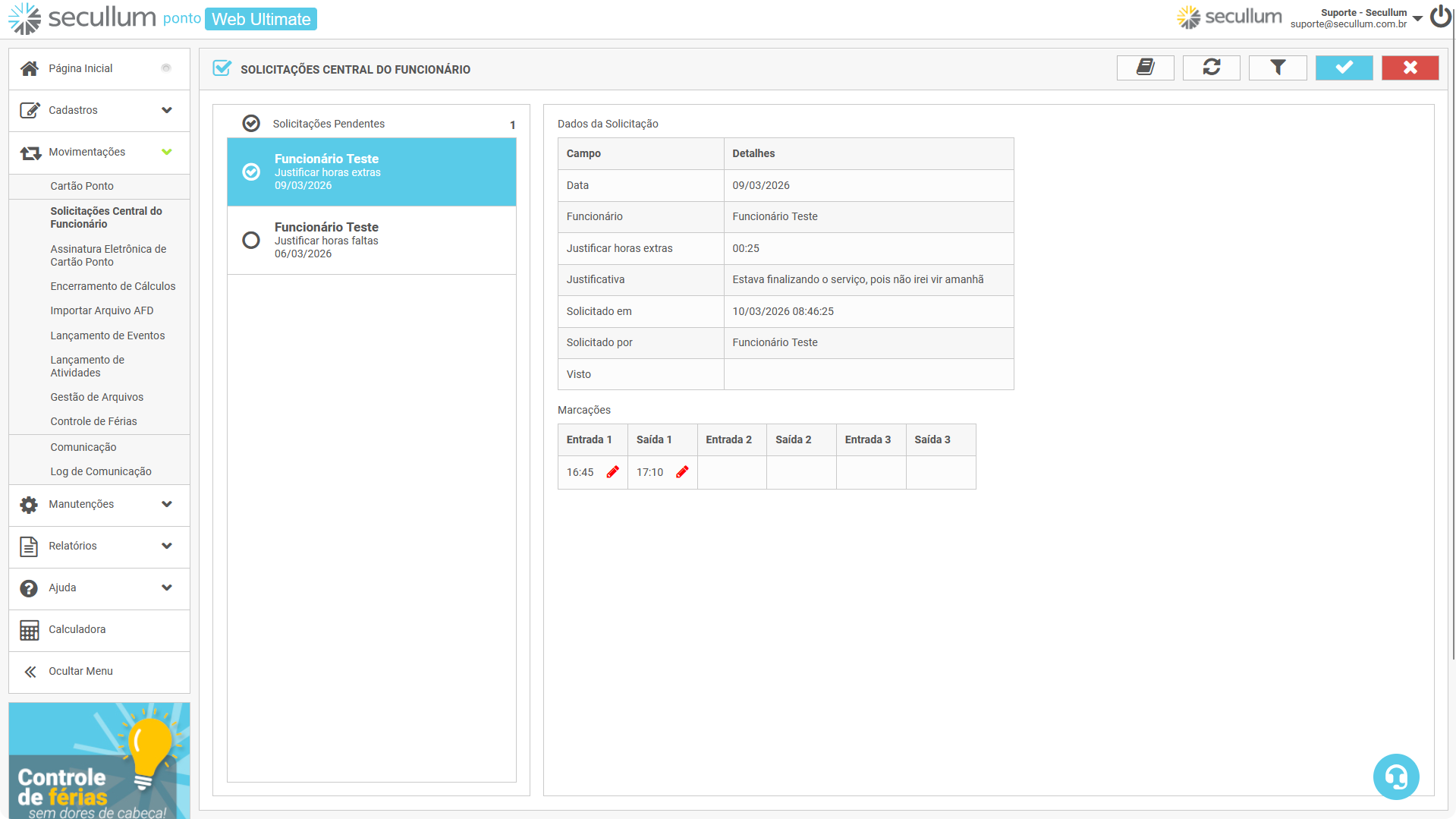The image size is (1456, 819).
Task: Refresh the requests list
Action: coord(1211,68)
